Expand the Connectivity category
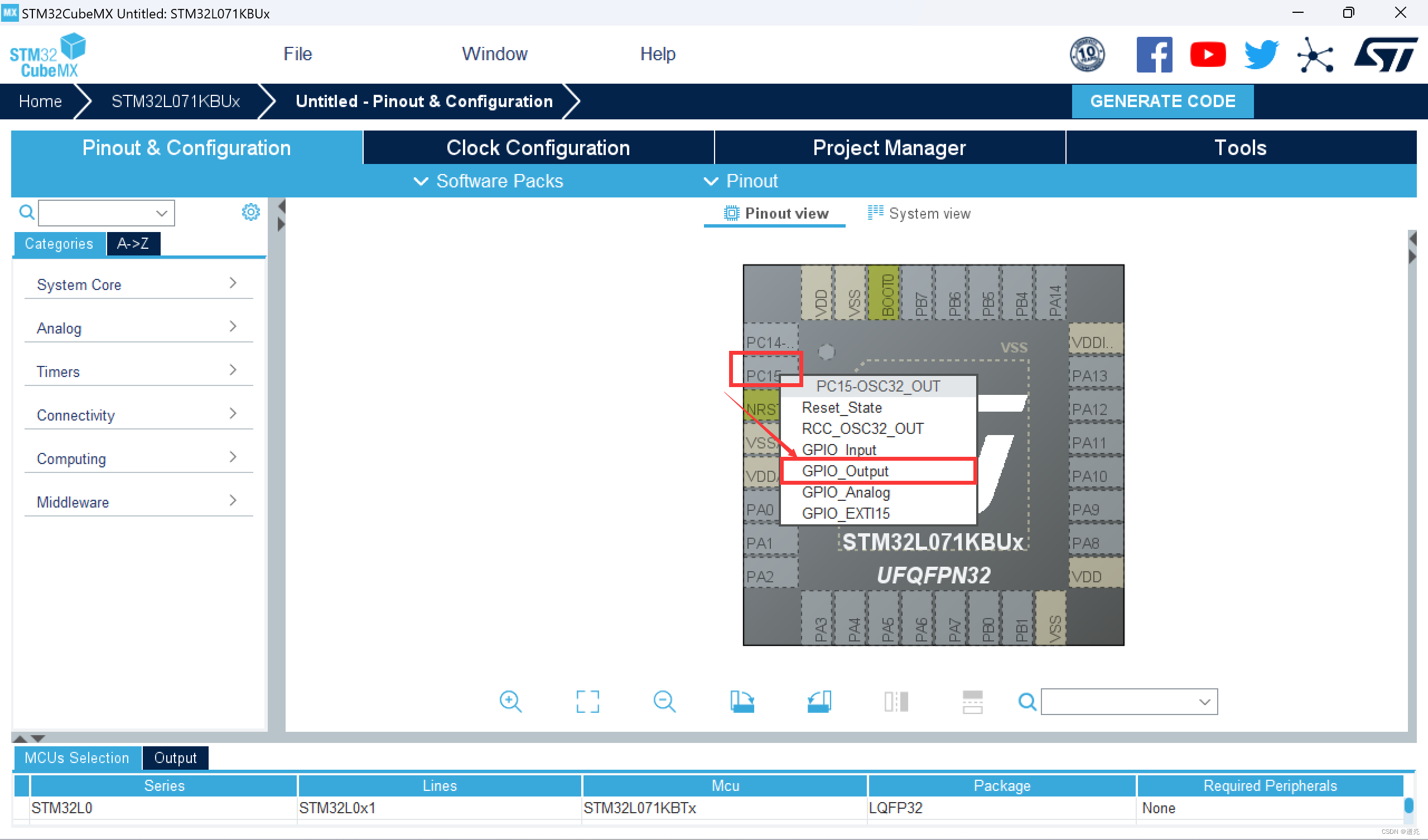This screenshot has width=1428, height=840. pos(138,415)
